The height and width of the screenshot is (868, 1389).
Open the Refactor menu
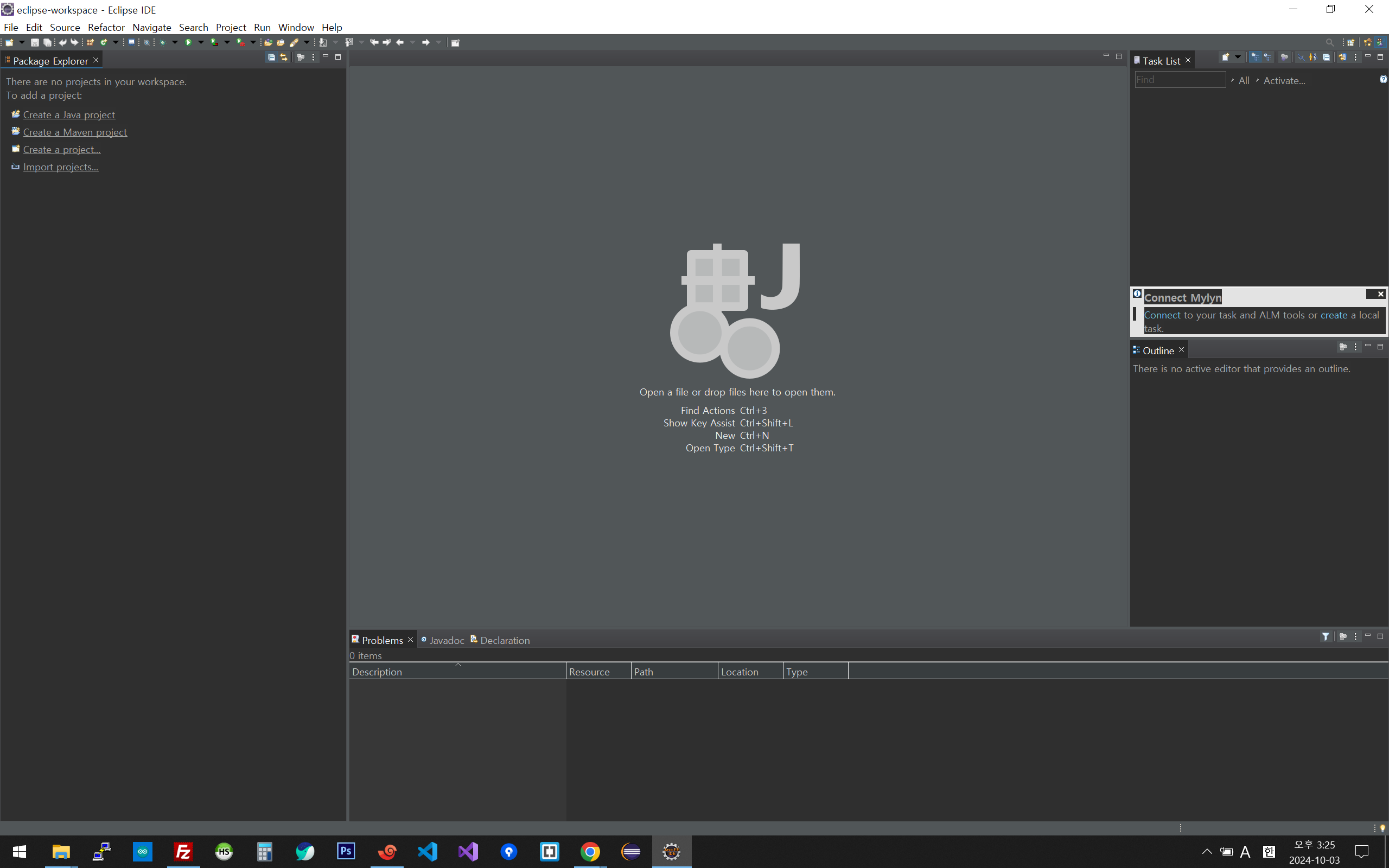pos(106,27)
